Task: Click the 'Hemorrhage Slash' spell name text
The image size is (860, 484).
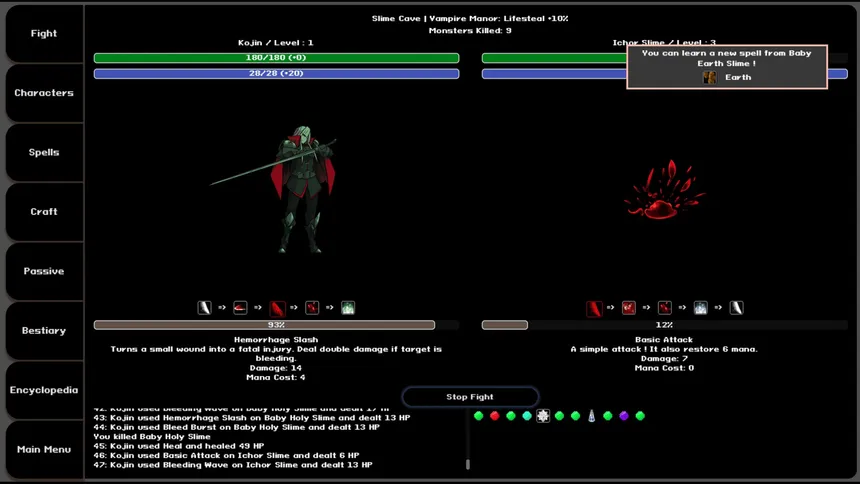Action: pyautogui.click(x=276, y=340)
